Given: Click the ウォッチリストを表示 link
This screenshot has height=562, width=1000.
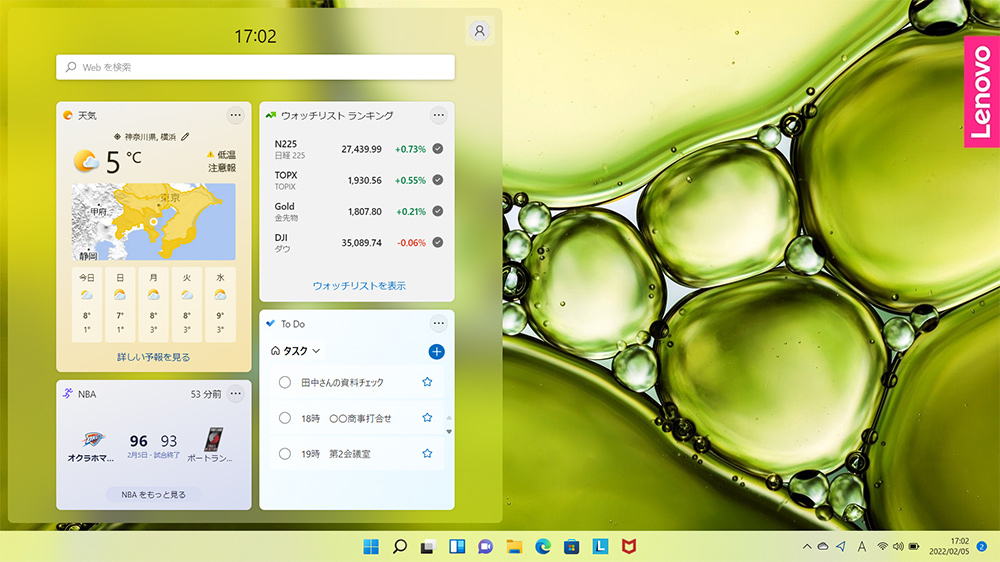Looking at the screenshot, I should 358,285.
